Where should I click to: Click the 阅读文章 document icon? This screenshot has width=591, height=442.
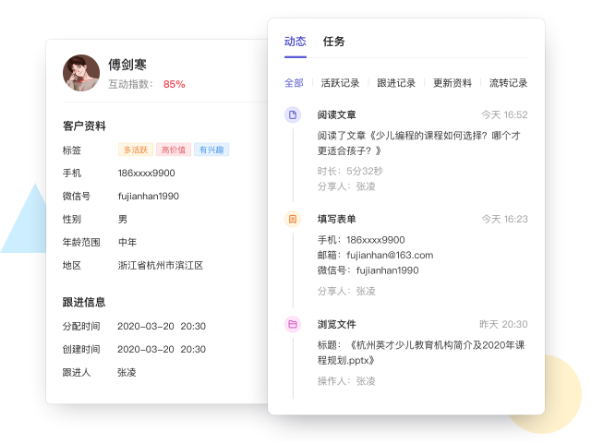click(292, 115)
